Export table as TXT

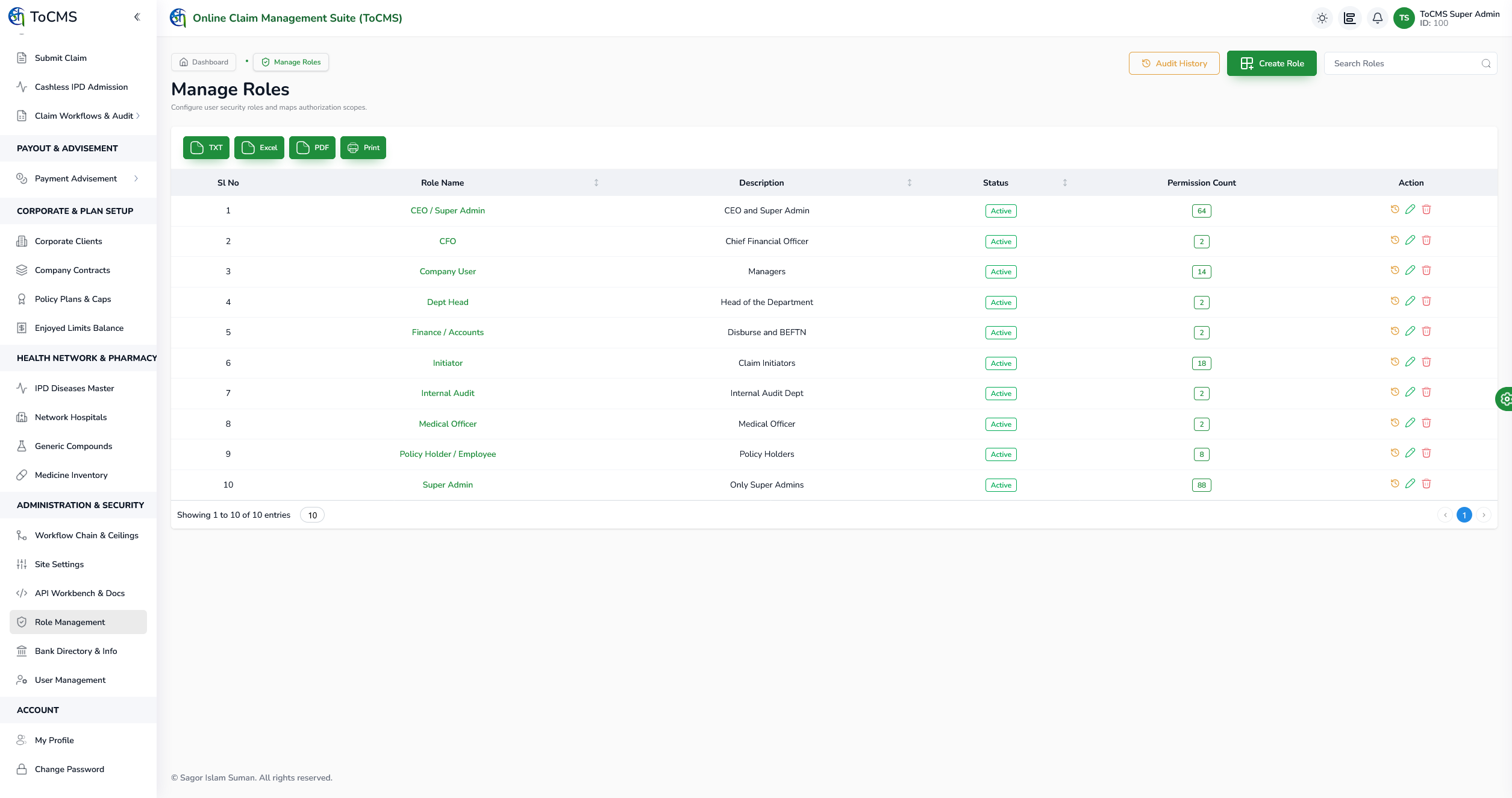(x=206, y=148)
